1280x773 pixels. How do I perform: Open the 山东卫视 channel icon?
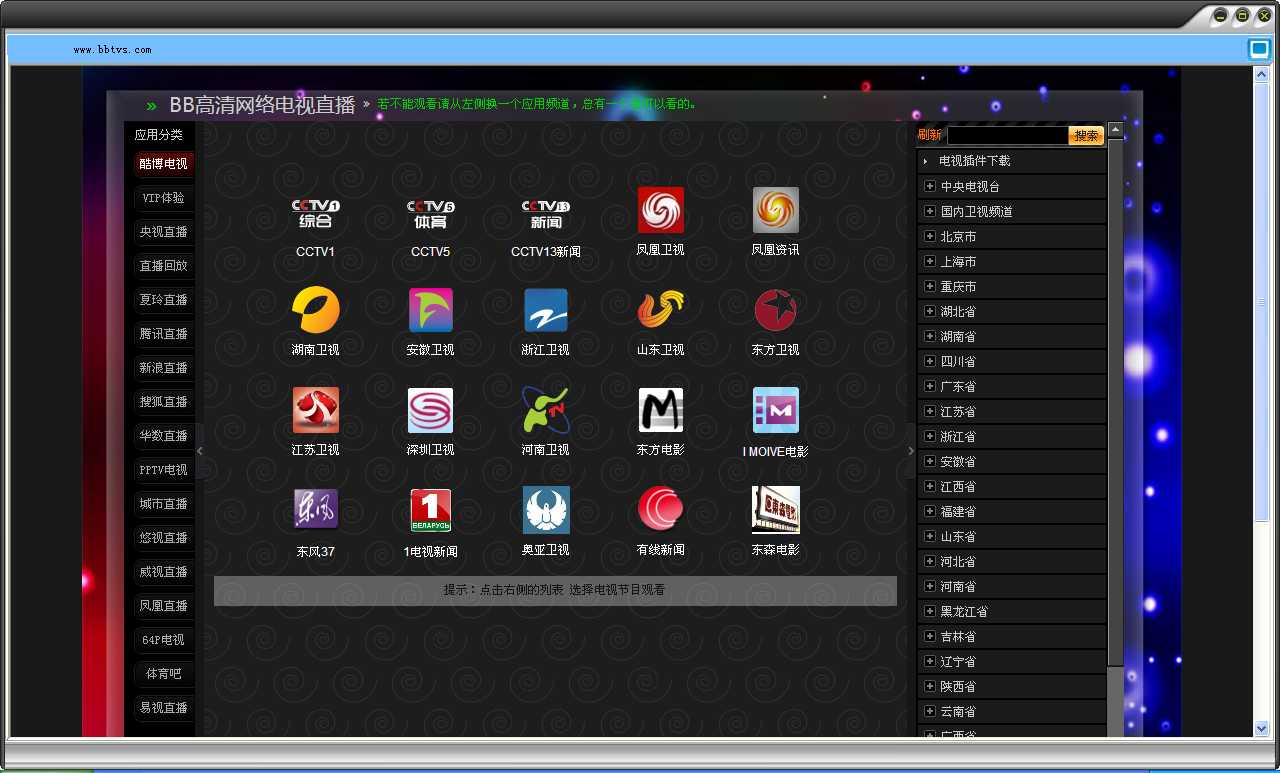point(661,310)
